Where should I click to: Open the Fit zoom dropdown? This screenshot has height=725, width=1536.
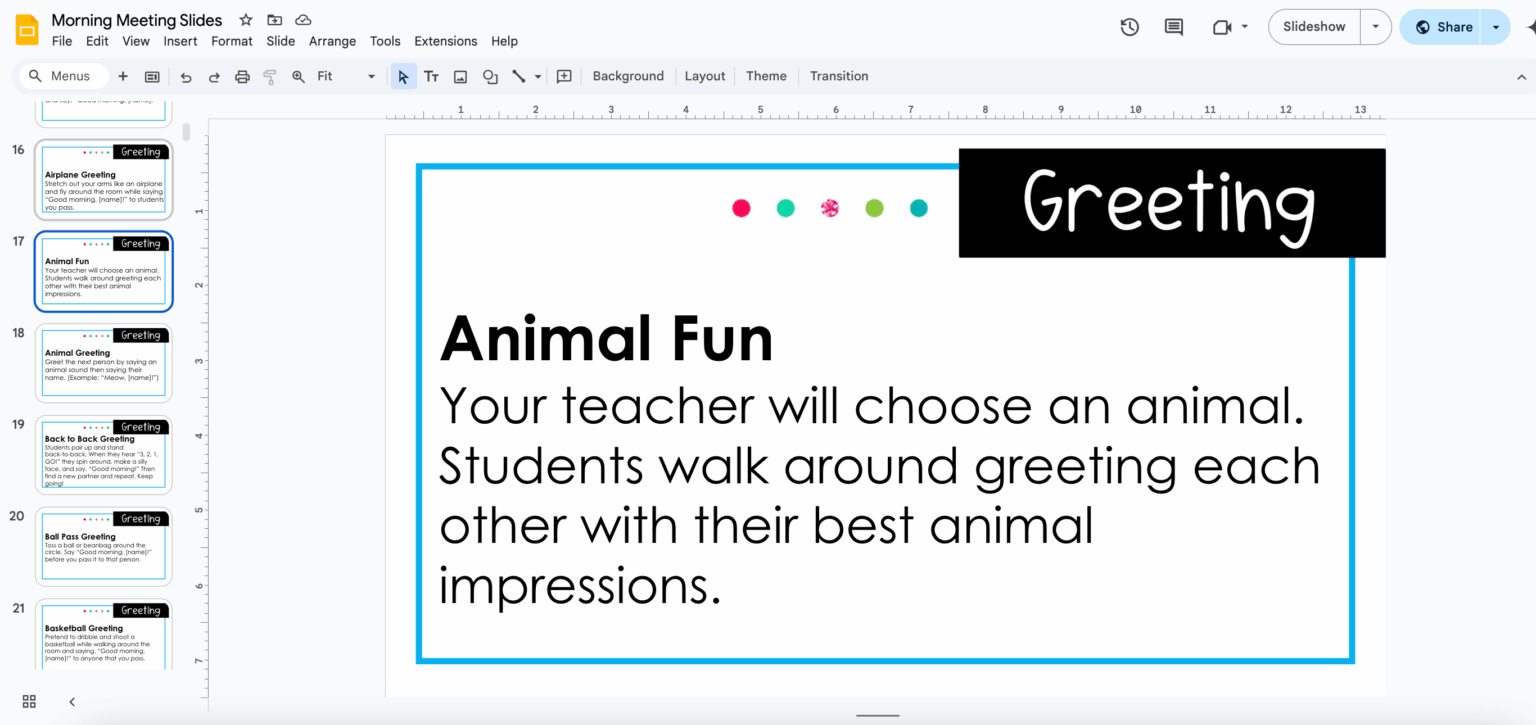coord(371,76)
